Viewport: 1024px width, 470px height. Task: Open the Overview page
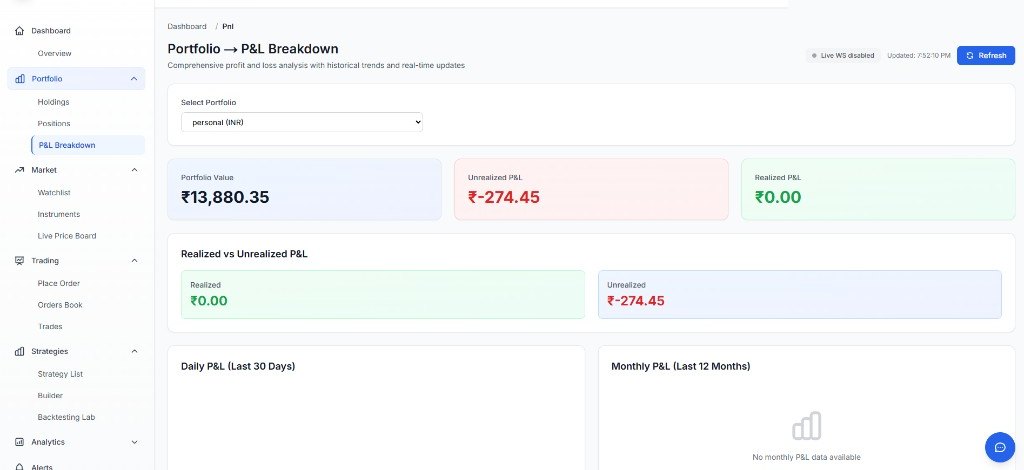(x=54, y=54)
